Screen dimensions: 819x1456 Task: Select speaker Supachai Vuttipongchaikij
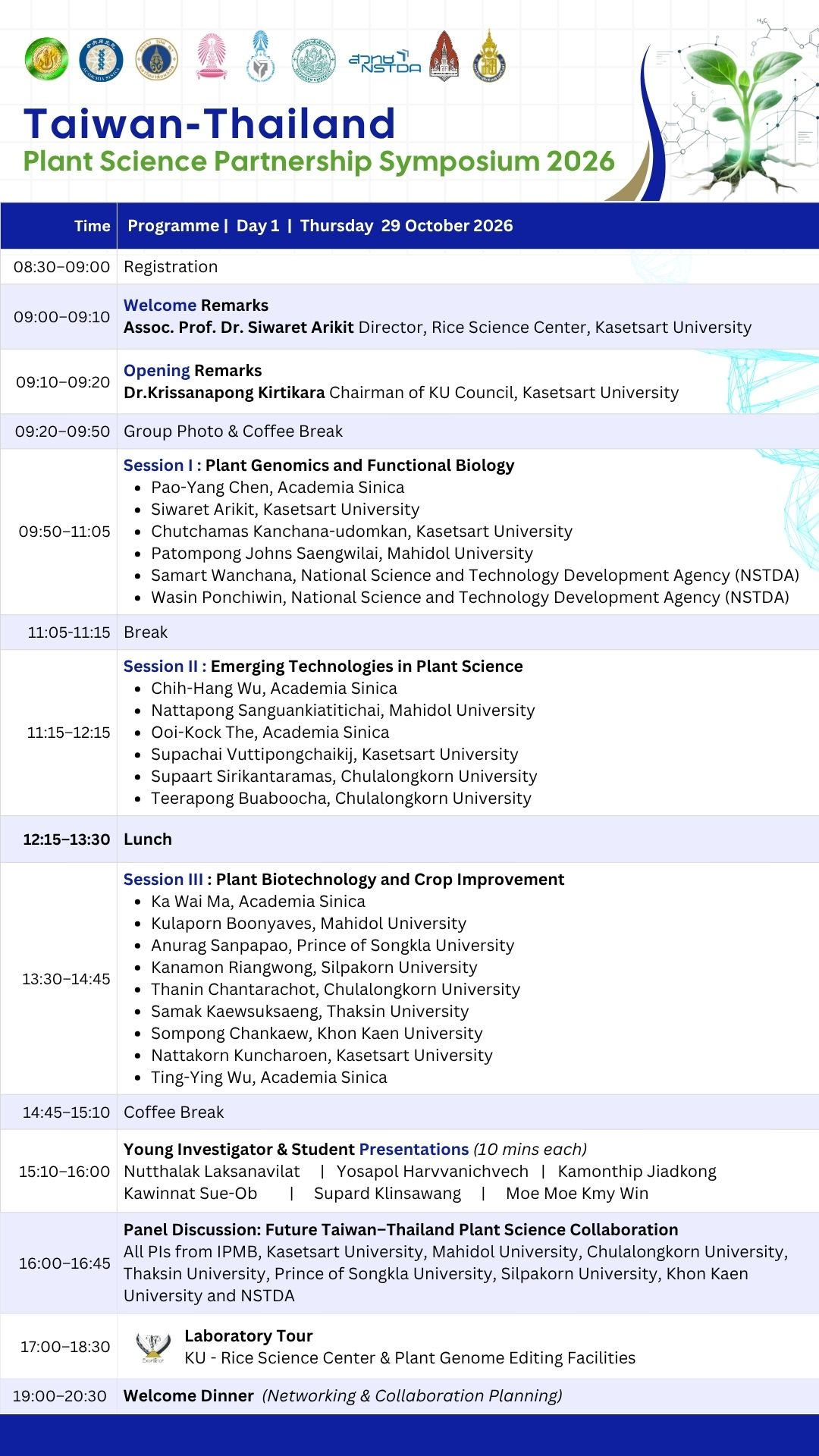pyautogui.click(x=334, y=755)
